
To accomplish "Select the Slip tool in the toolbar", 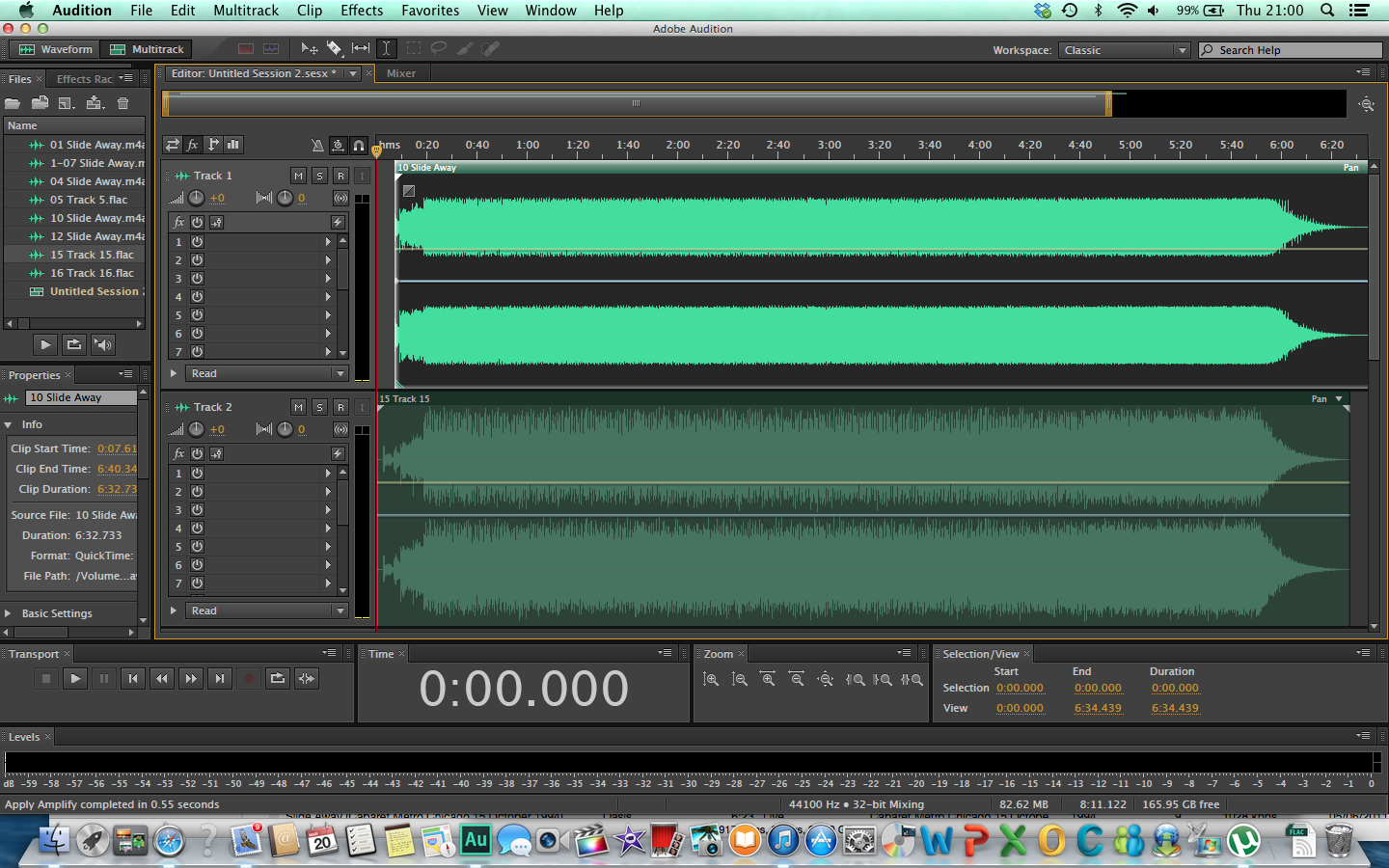I will (x=360, y=48).
